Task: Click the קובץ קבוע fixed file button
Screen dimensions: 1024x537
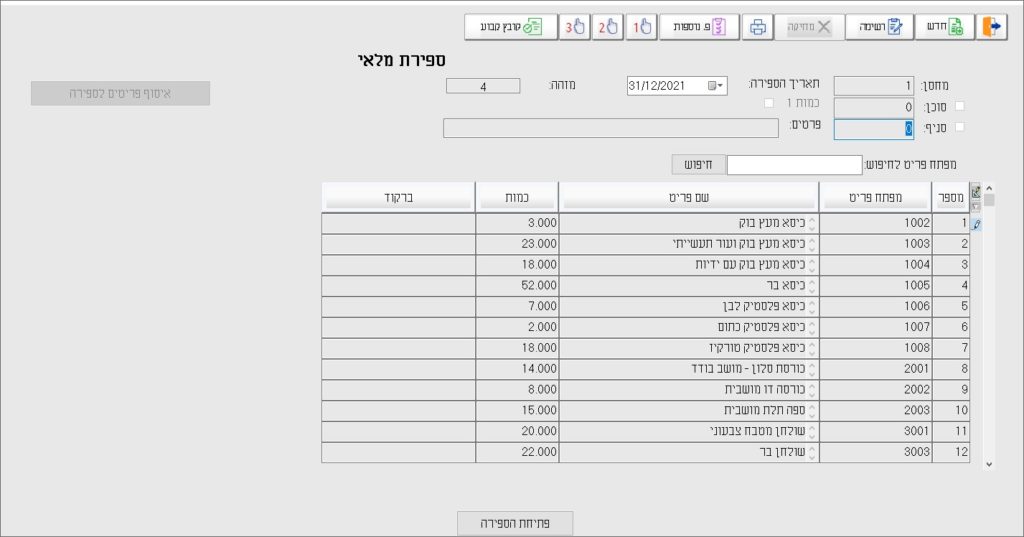Action: pos(511,27)
